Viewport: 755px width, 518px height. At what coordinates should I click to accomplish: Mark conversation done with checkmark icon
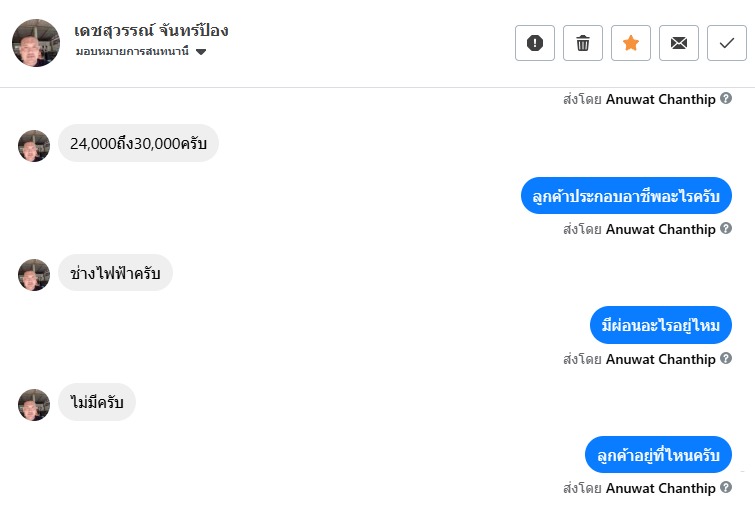coord(727,43)
